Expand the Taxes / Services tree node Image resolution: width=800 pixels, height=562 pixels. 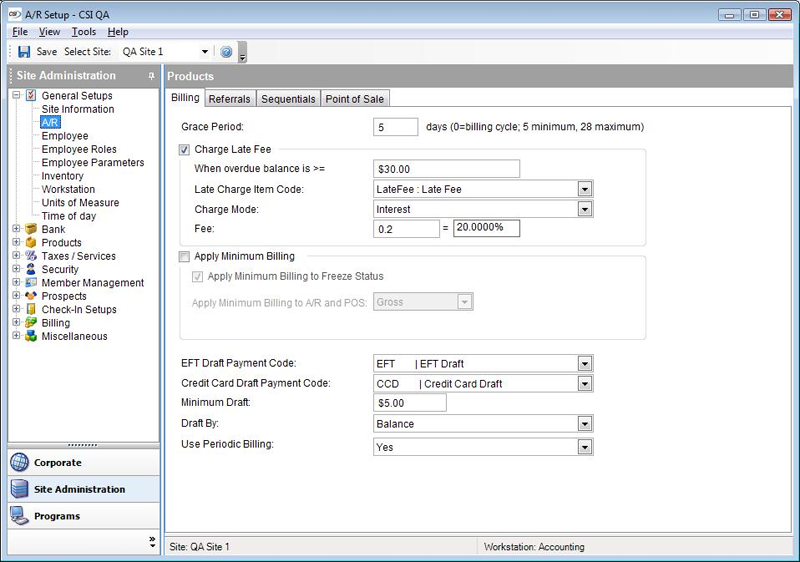(x=16, y=255)
